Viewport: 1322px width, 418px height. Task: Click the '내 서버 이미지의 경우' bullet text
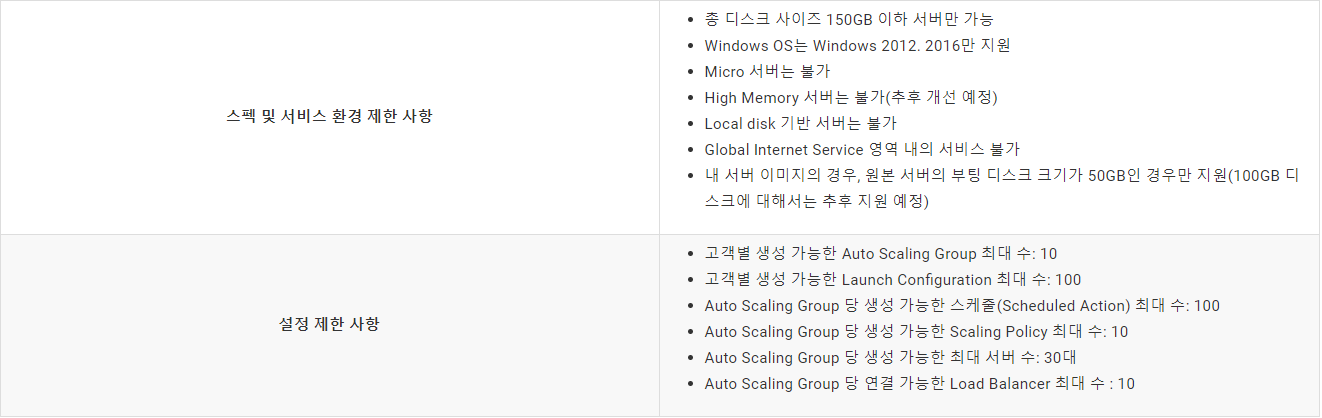[x=1001, y=175]
